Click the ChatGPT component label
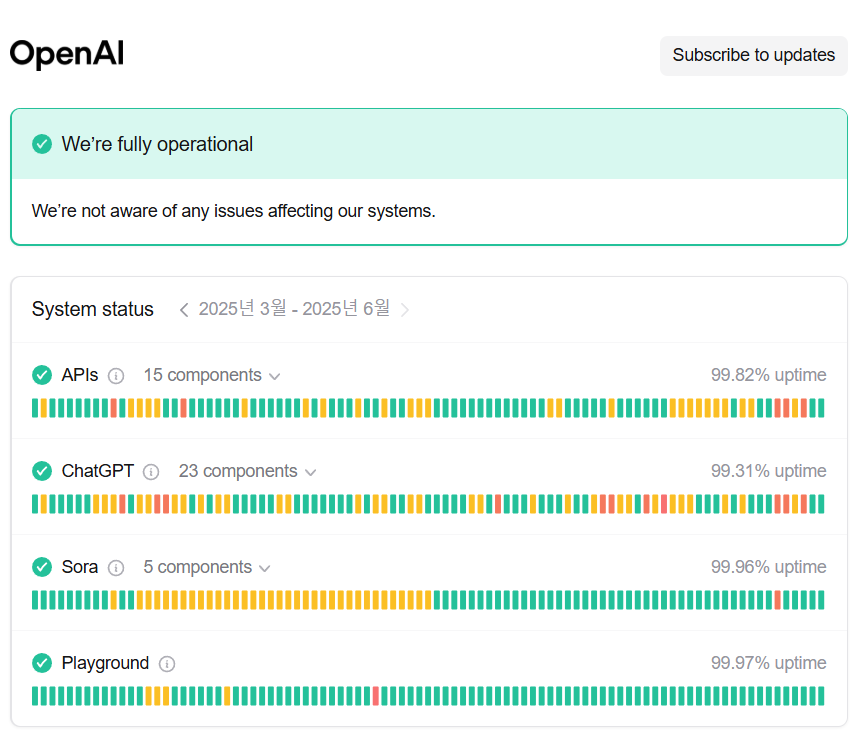860x737 pixels. point(98,471)
